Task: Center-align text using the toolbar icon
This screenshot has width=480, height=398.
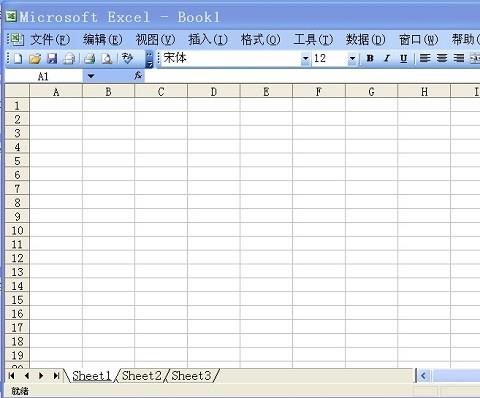Action: 442,58
